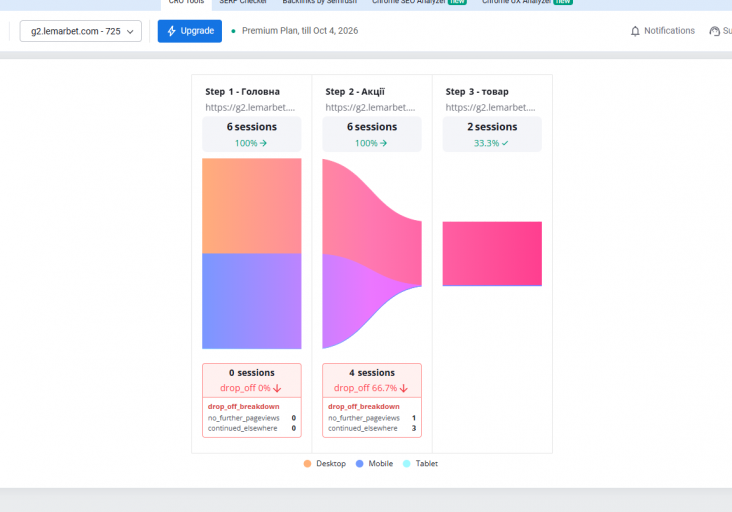The width and height of the screenshot is (732, 512).
Task: Open the Notifications label
Action: point(669,31)
